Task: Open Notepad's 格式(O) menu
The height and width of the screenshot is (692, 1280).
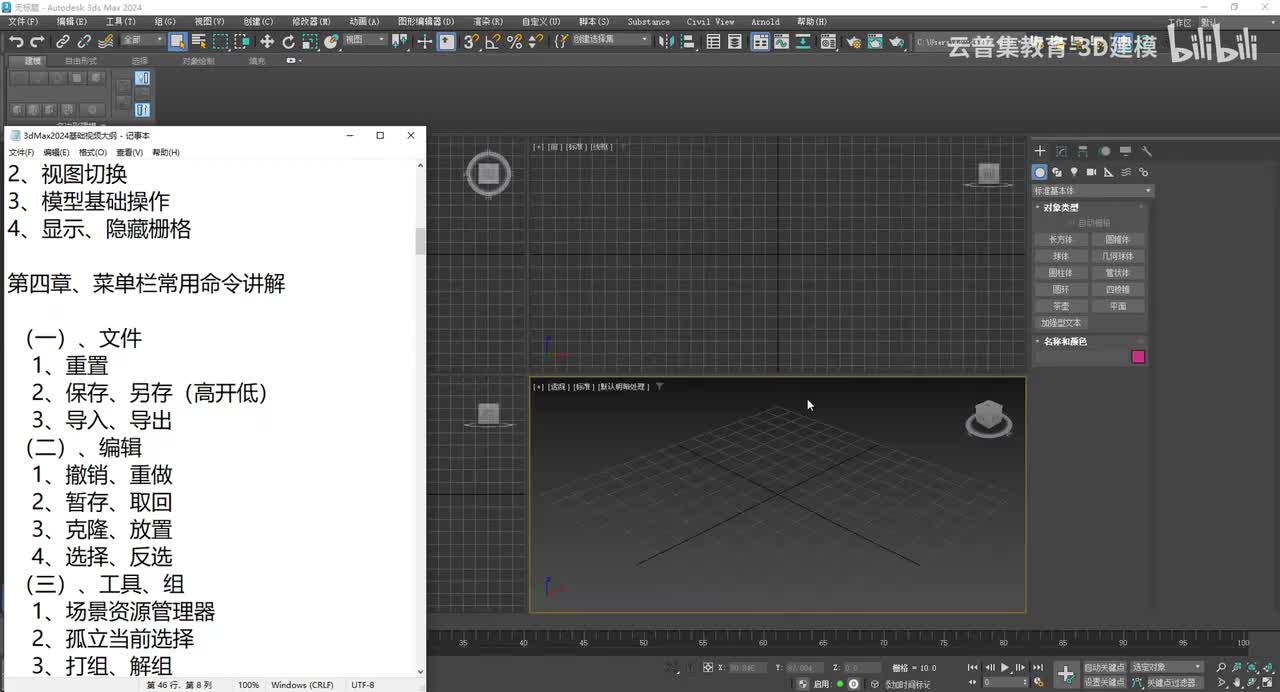Action: 93,153
